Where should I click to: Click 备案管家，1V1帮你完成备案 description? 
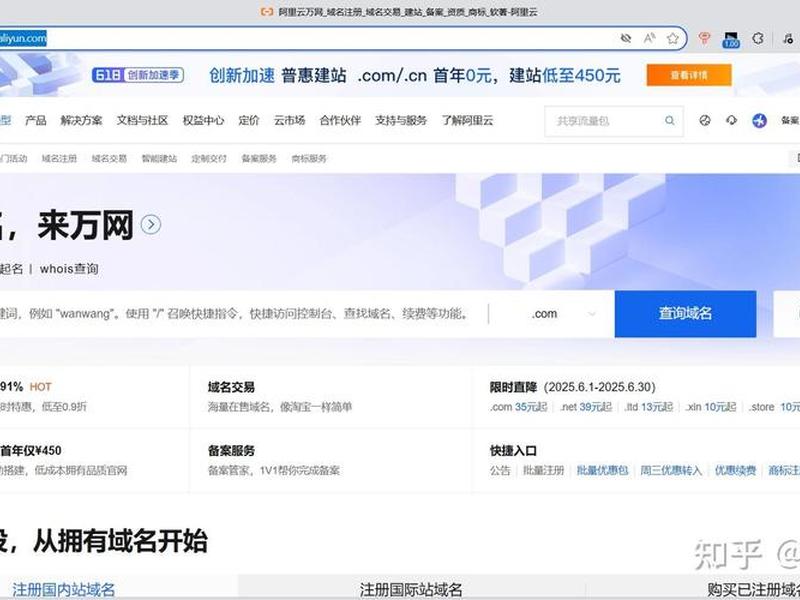274,470
